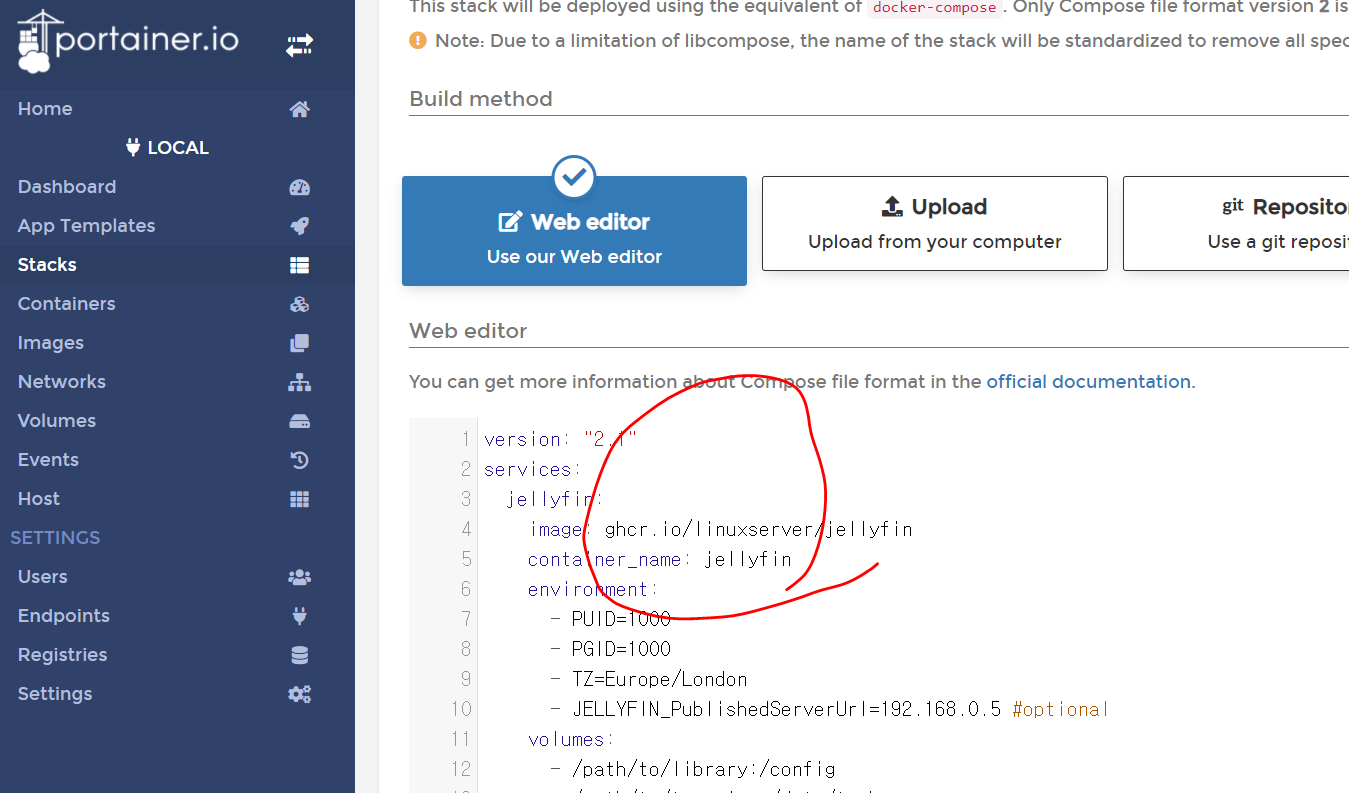
Task: Open the Home menu item
Action: tap(177, 109)
